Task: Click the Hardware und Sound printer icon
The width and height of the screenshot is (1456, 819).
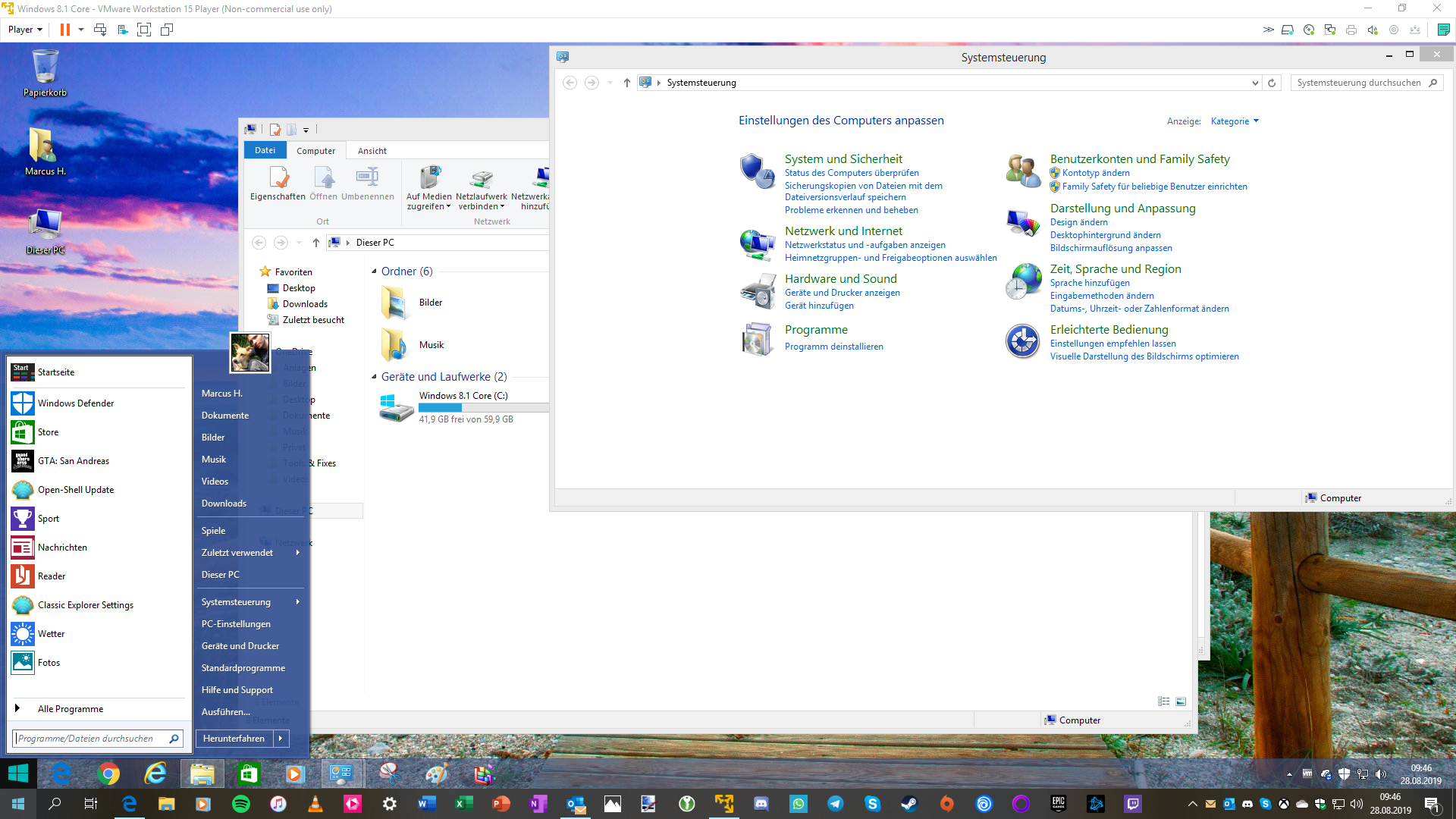Action: tap(756, 291)
